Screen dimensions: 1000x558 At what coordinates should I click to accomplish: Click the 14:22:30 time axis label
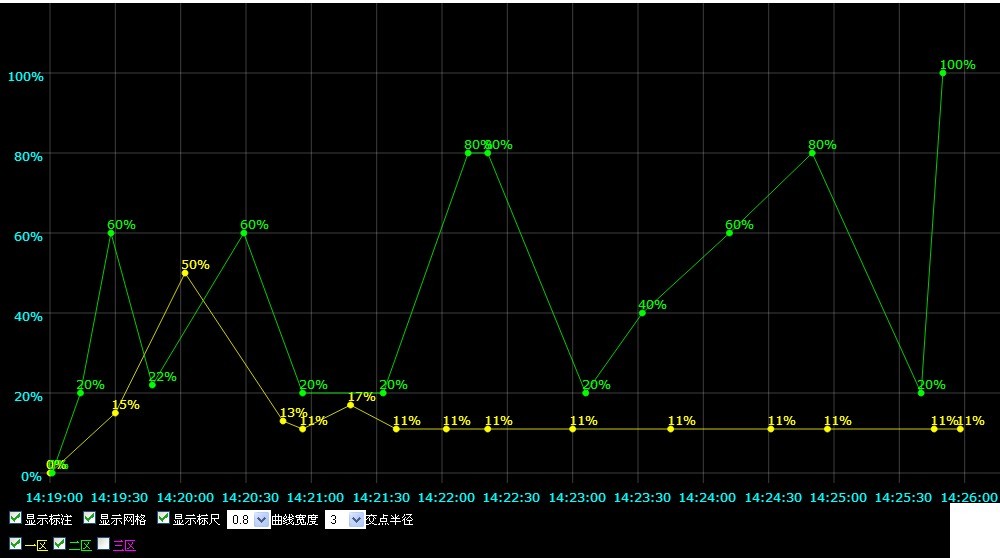511,497
